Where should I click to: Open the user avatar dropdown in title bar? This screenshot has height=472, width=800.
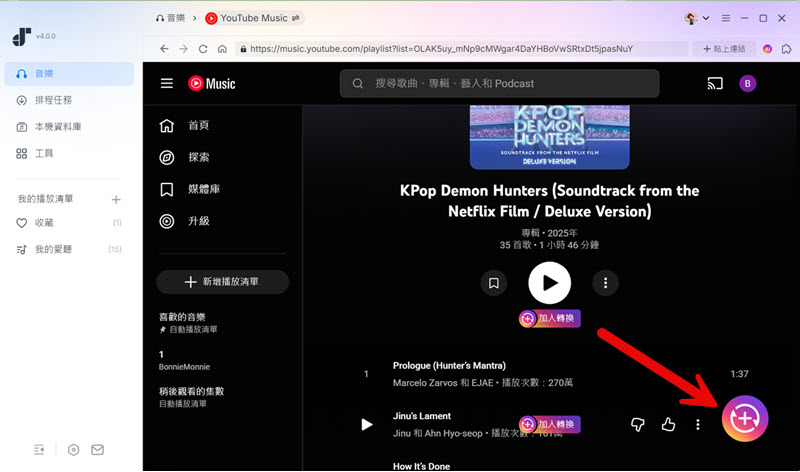pyautogui.click(x=697, y=18)
